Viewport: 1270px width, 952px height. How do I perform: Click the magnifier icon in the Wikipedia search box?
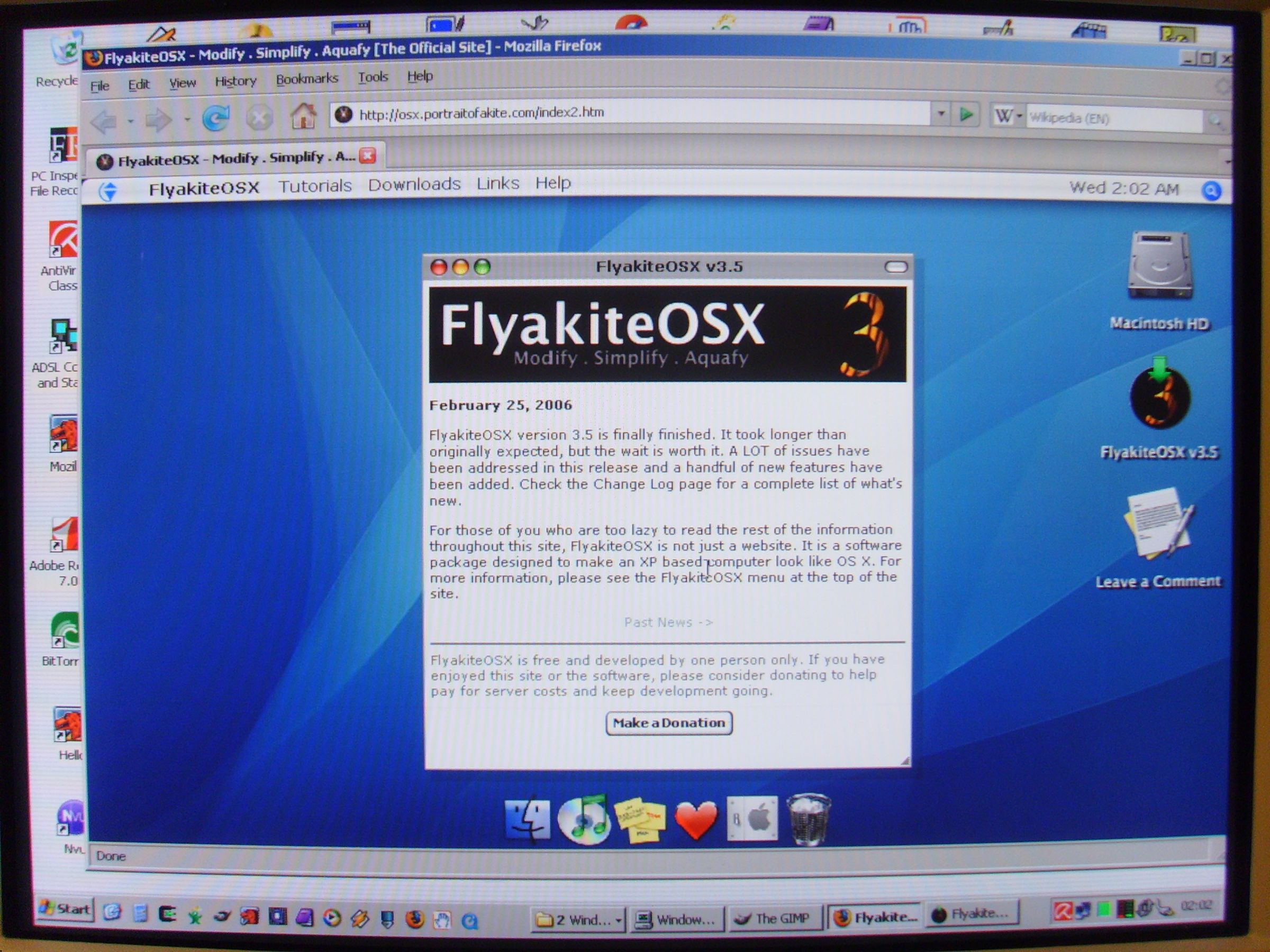(1215, 121)
